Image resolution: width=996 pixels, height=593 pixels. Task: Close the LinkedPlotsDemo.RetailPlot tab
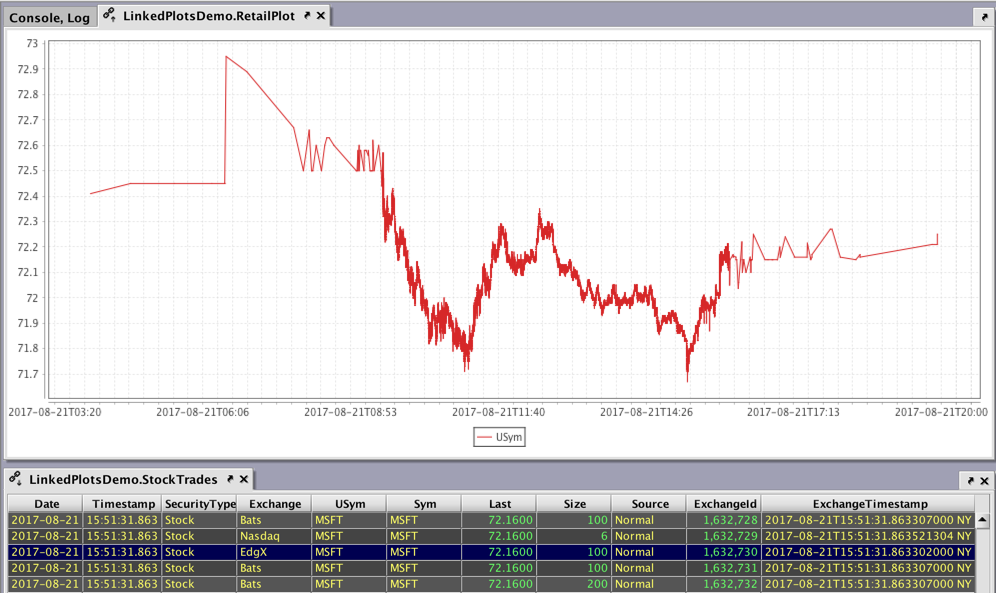(x=320, y=17)
